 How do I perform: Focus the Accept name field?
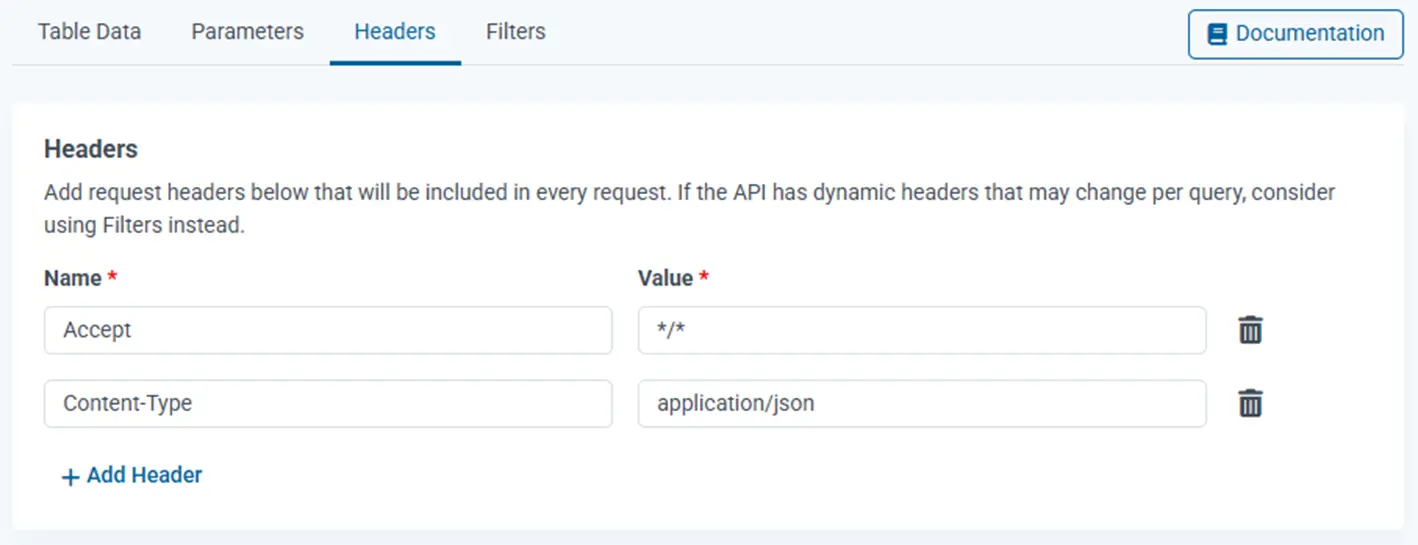point(327,330)
